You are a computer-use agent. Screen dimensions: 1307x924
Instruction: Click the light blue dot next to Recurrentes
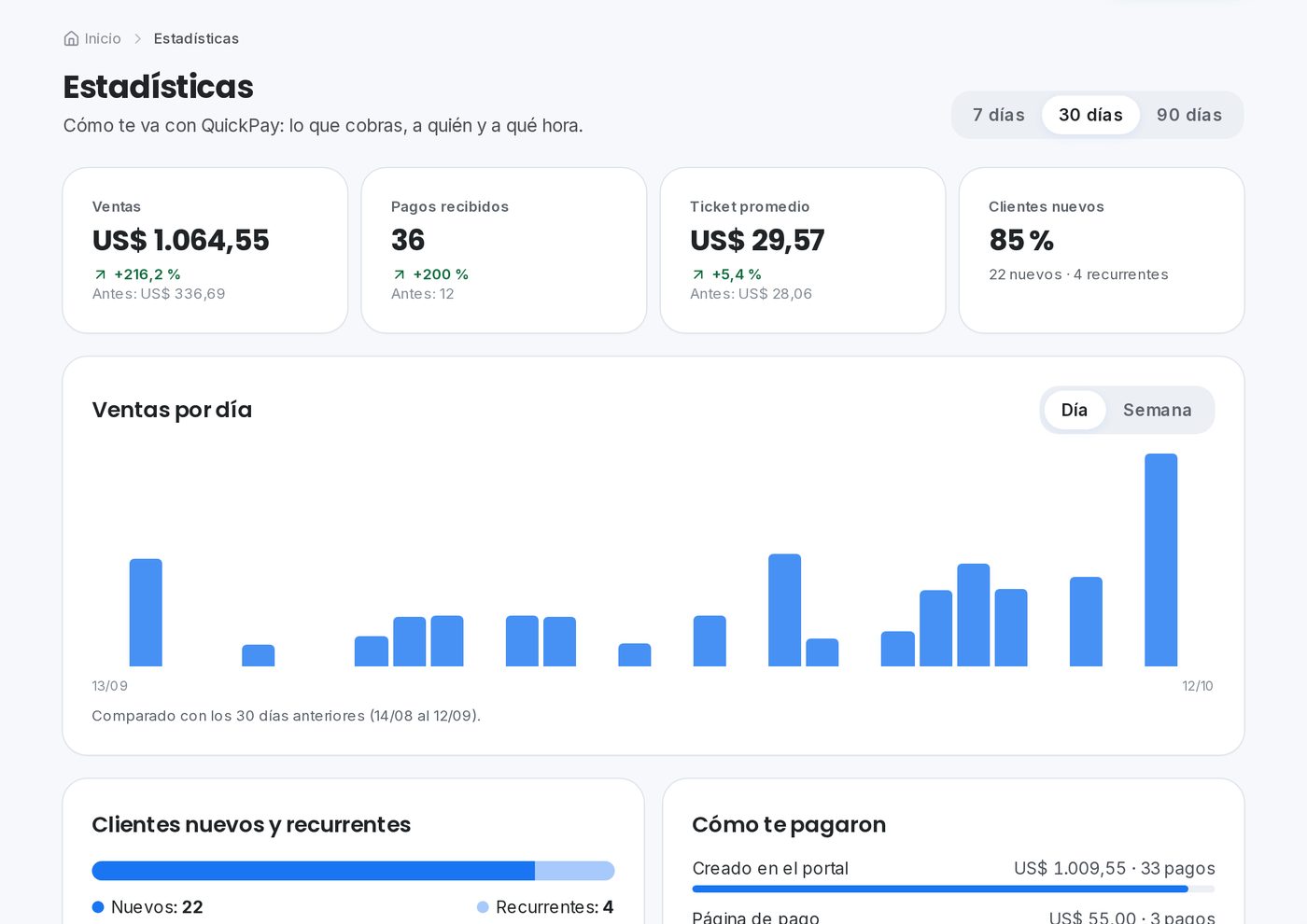483,907
